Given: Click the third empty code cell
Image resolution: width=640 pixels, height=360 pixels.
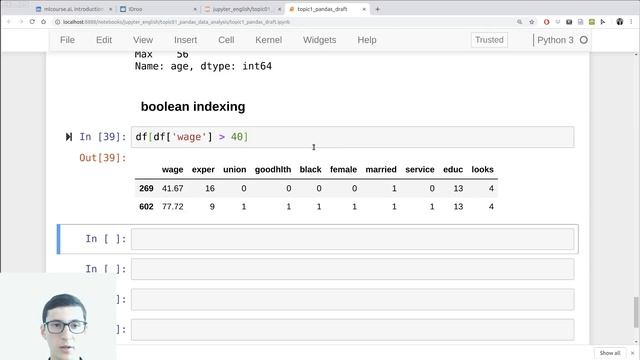Looking at the screenshot, I should pyautogui.click(x=353, y=299).
